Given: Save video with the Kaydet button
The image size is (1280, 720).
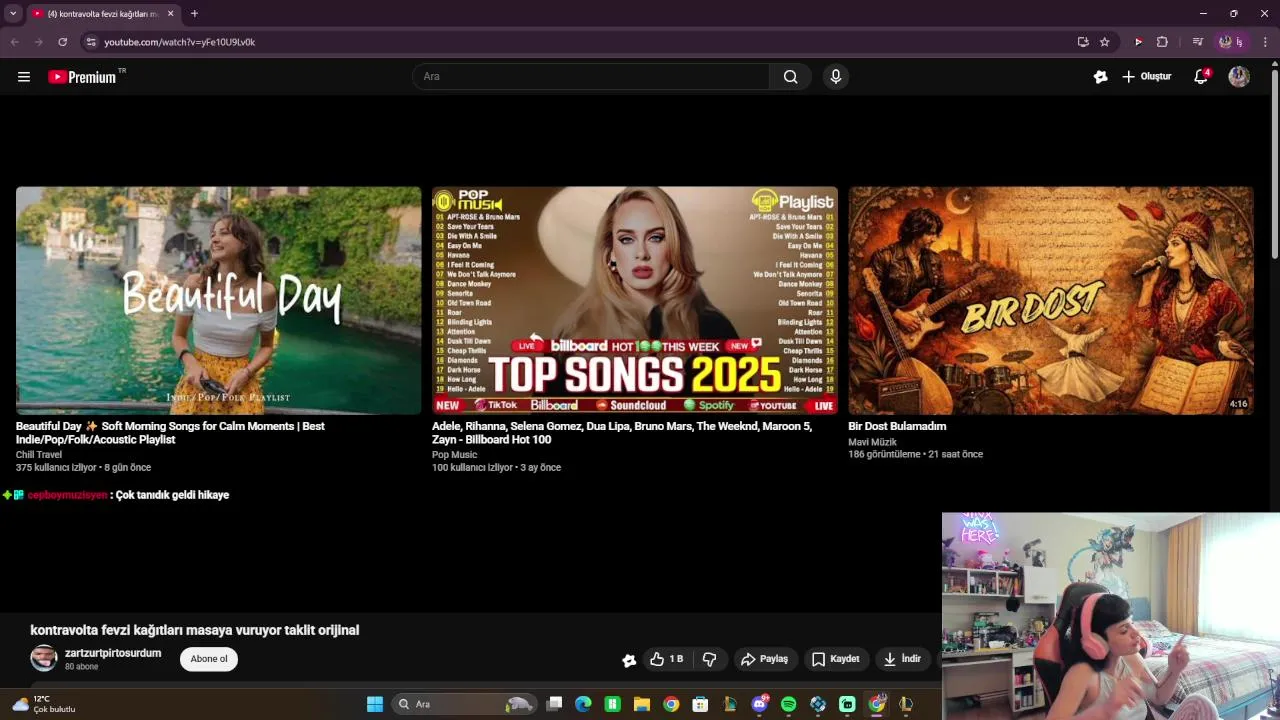Looking at the screenshot, I should click(836, 659).
